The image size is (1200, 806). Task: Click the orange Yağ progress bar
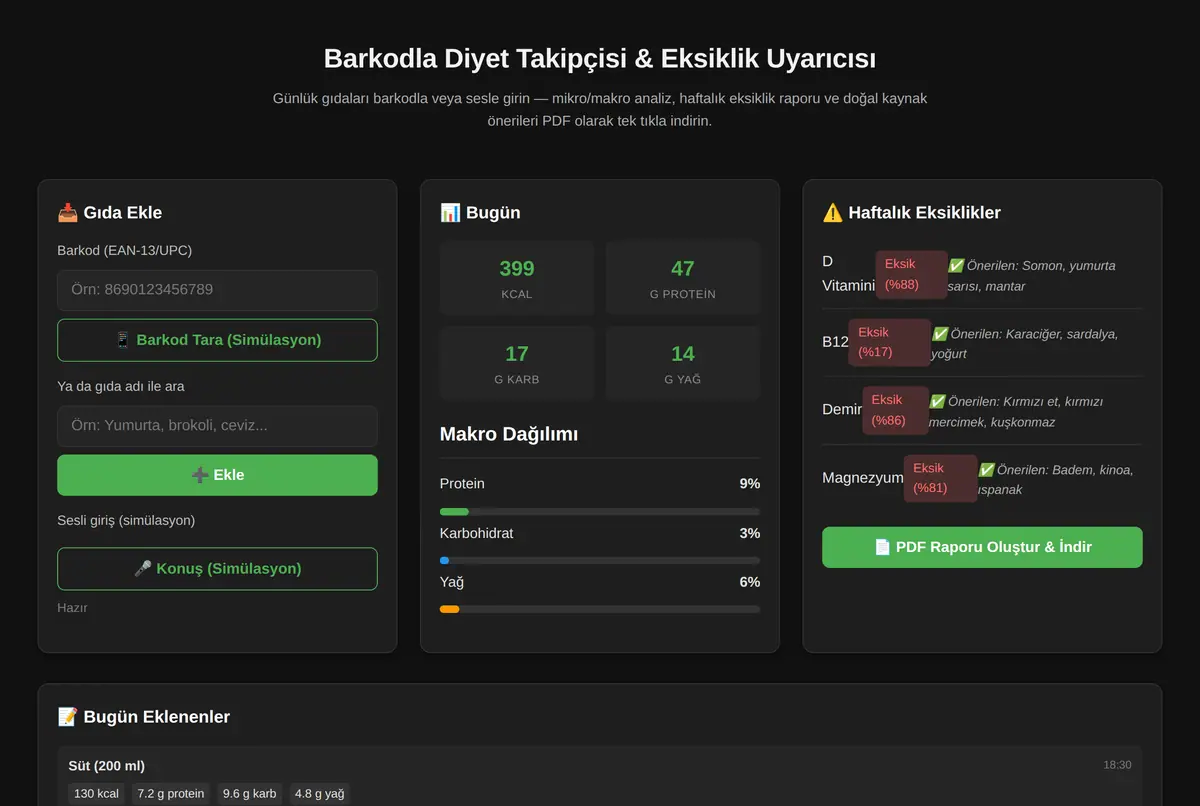(450, 609)
